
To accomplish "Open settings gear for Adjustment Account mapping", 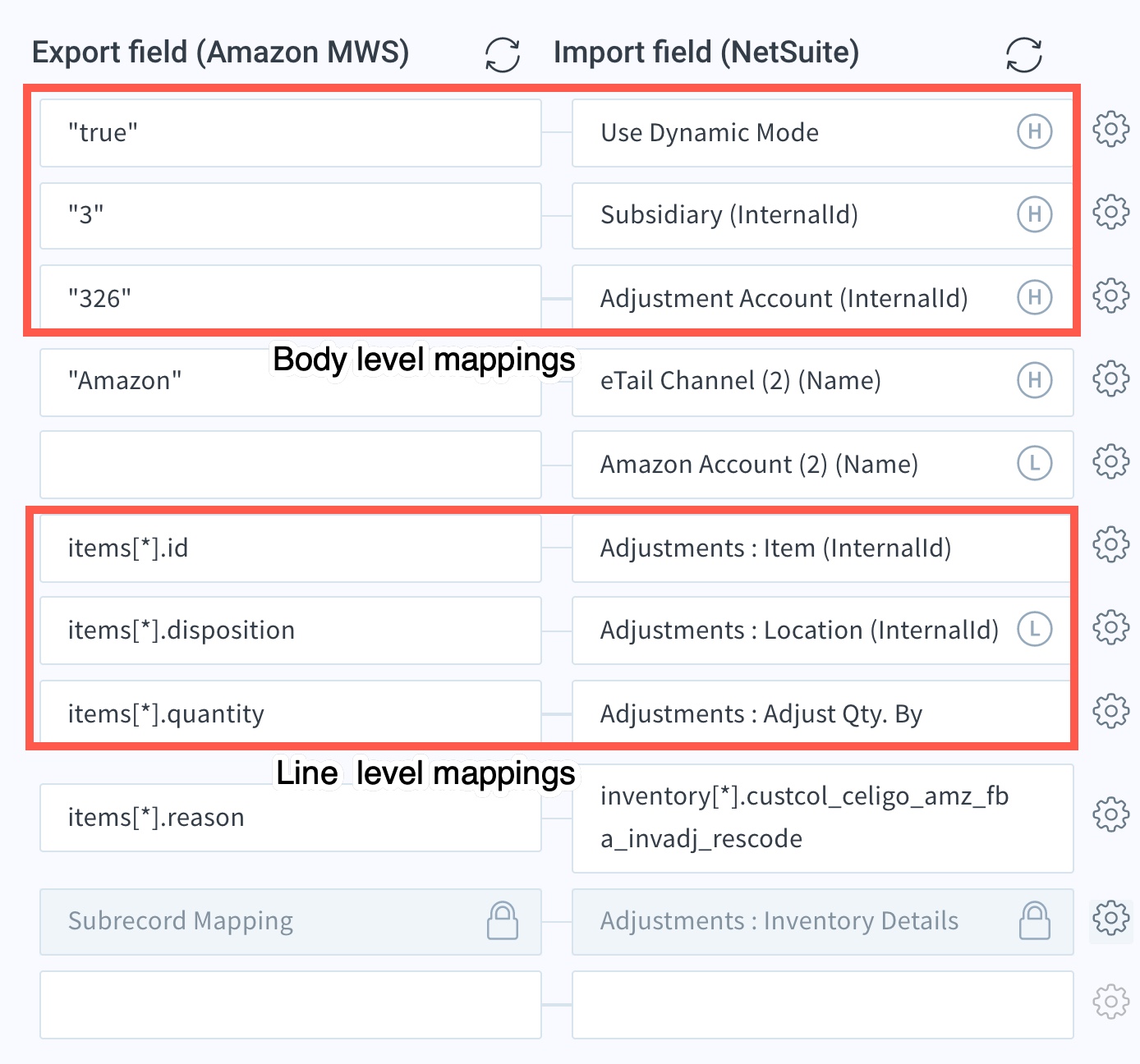I will [x=1110, y=296].
